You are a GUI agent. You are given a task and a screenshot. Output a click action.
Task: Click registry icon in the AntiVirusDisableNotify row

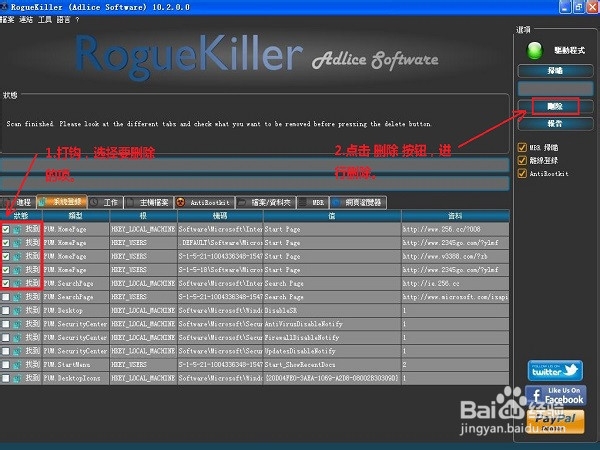tap(17, 324)
